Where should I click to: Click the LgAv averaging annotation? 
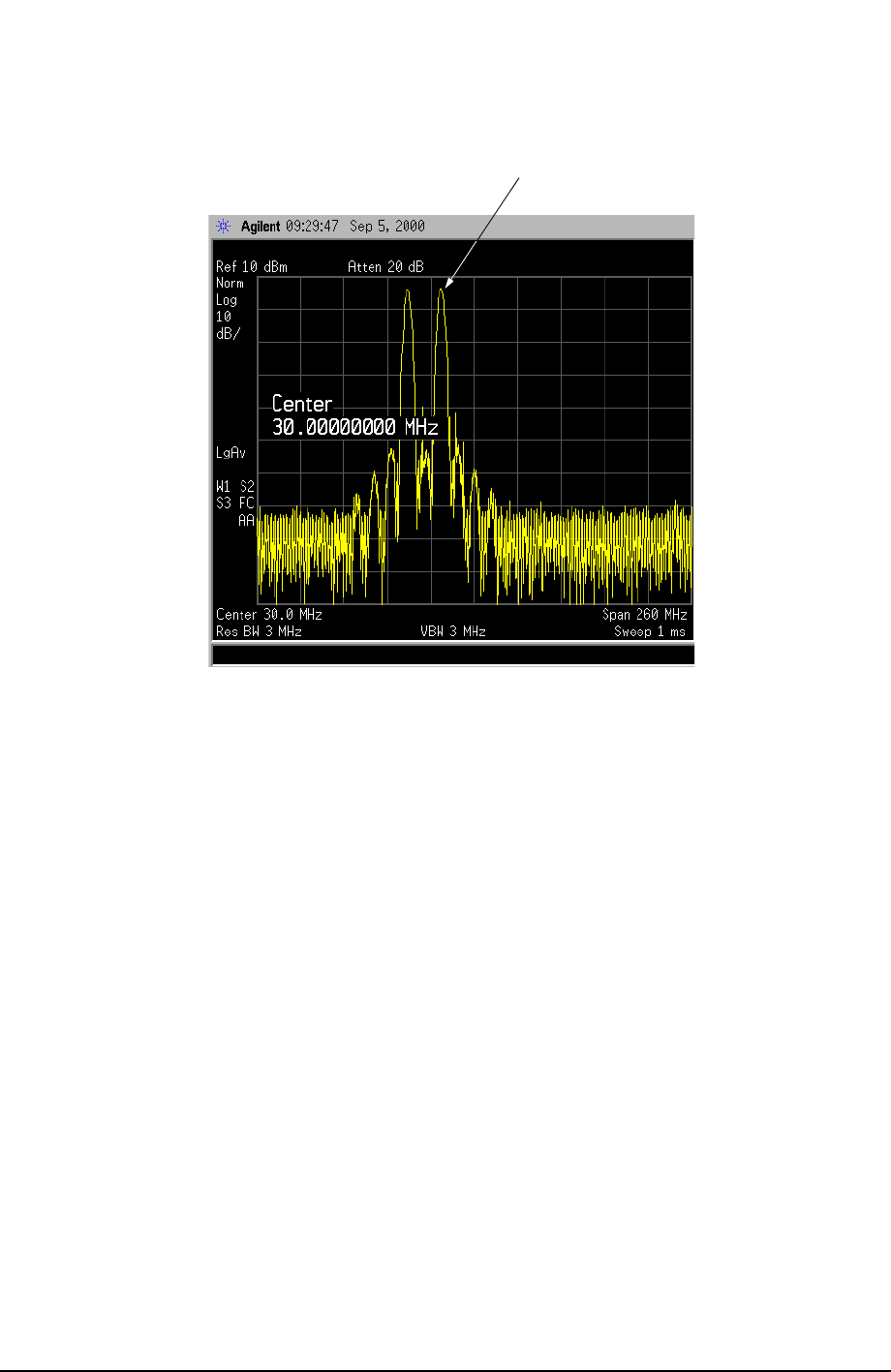click(x=230, y=452)
